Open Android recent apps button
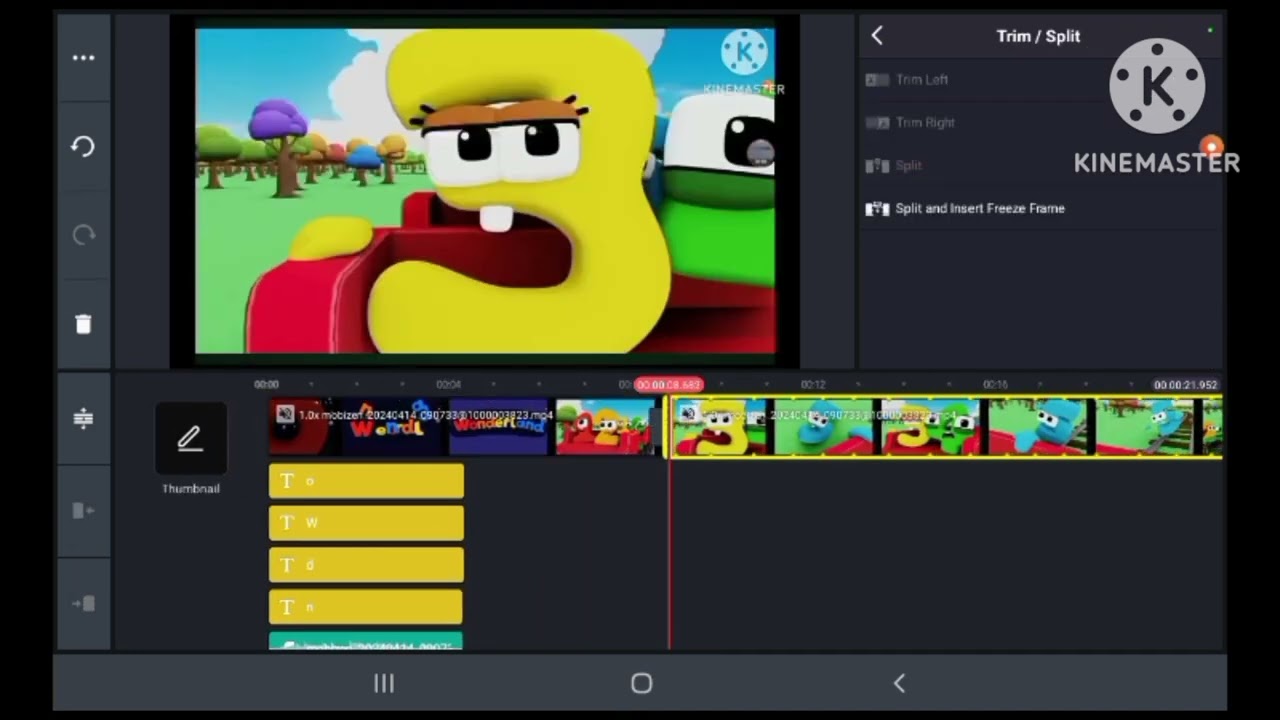This screenshot has width=1280, height=720. 384,683
